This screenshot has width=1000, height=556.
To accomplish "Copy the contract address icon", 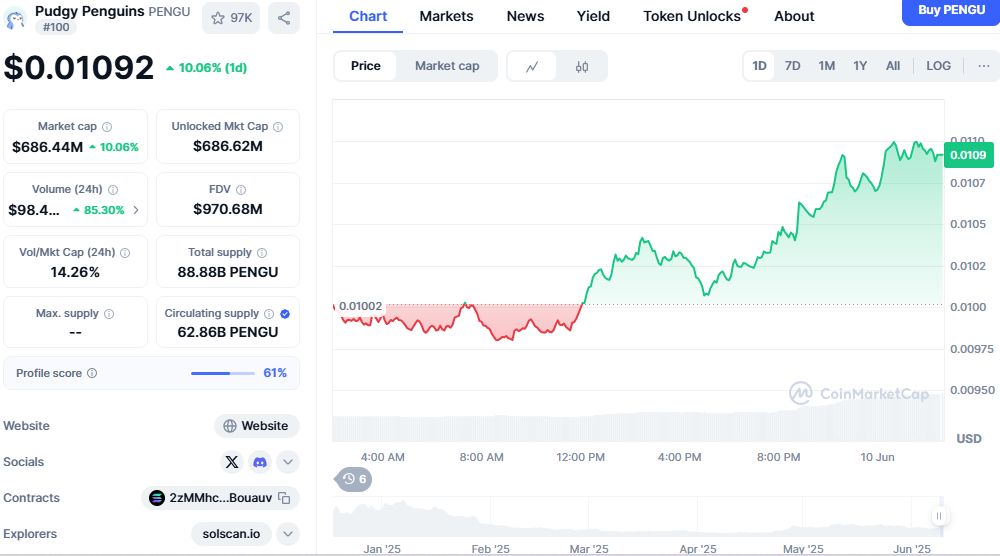I will tap(284, 498).
